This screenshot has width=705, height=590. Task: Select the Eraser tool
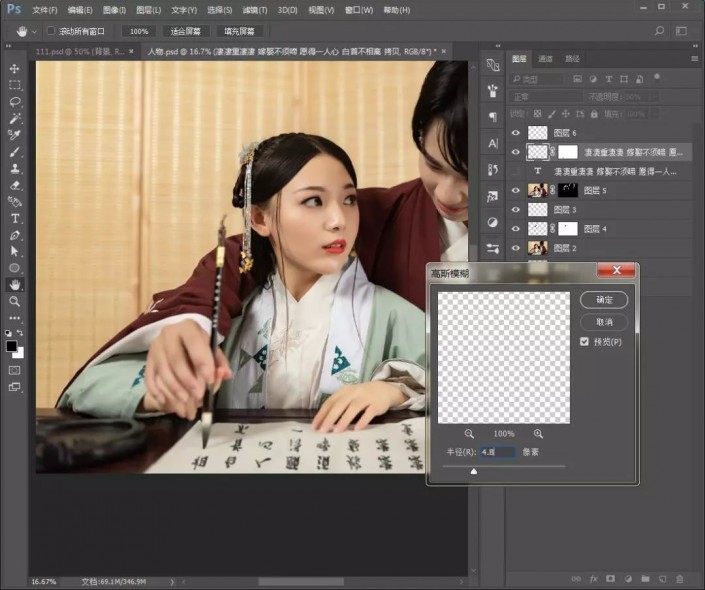(14, 185)
